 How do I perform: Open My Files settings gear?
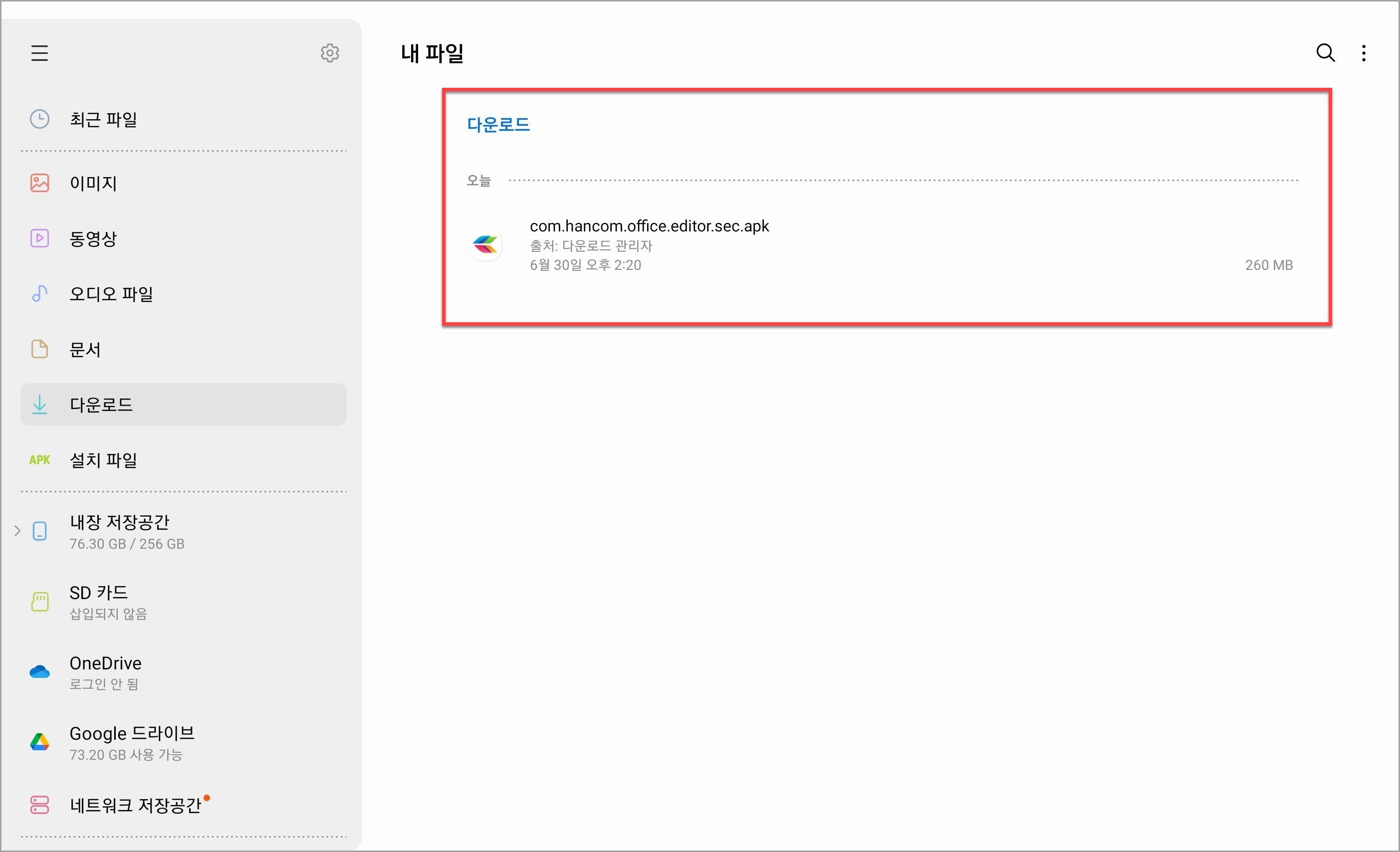coord(330,53)
